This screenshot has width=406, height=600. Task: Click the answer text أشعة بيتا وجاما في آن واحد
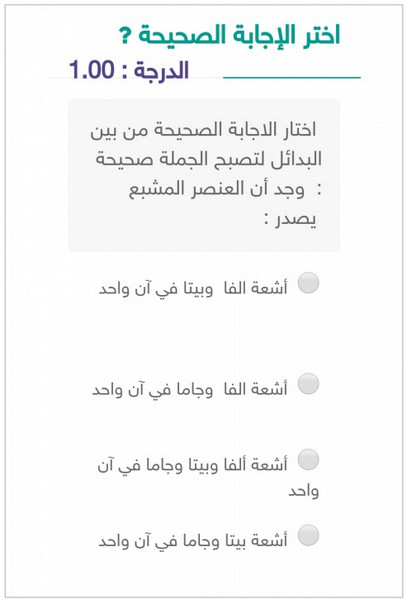click(x=193, y=541)
